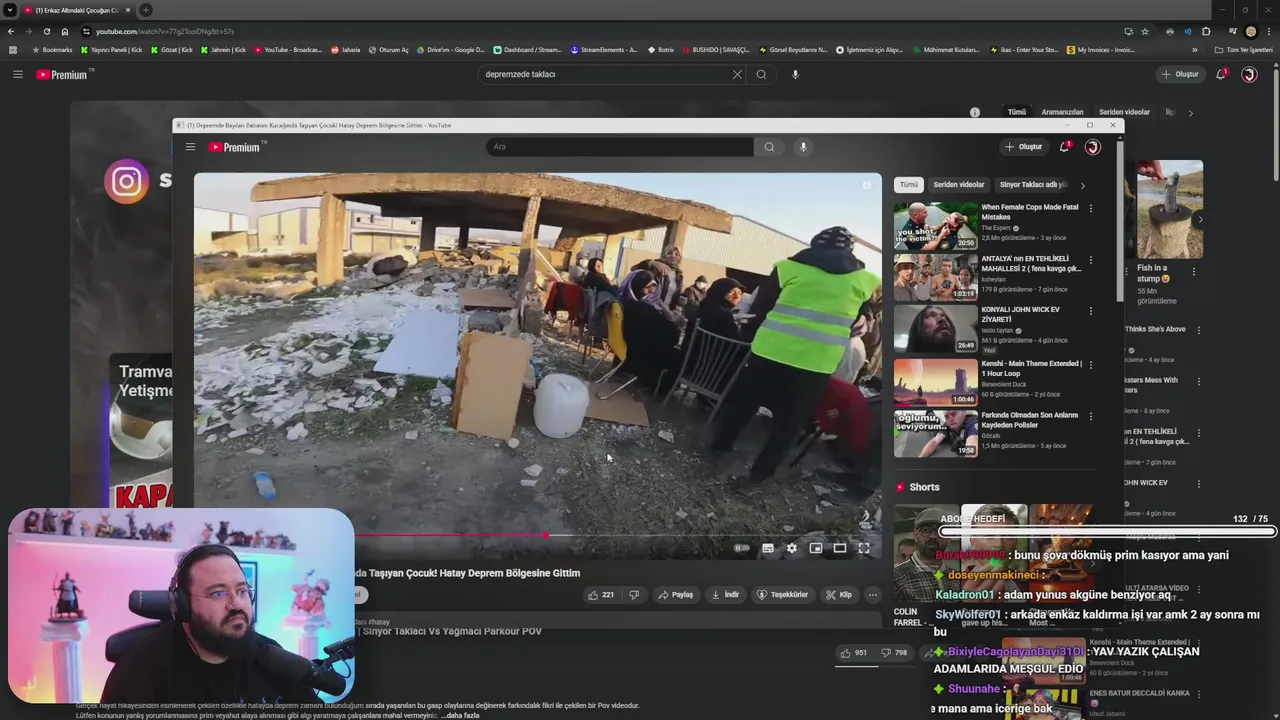Screen dimensions: 1280x720
Task: Open video player settings gear
Action: (792, 548)
